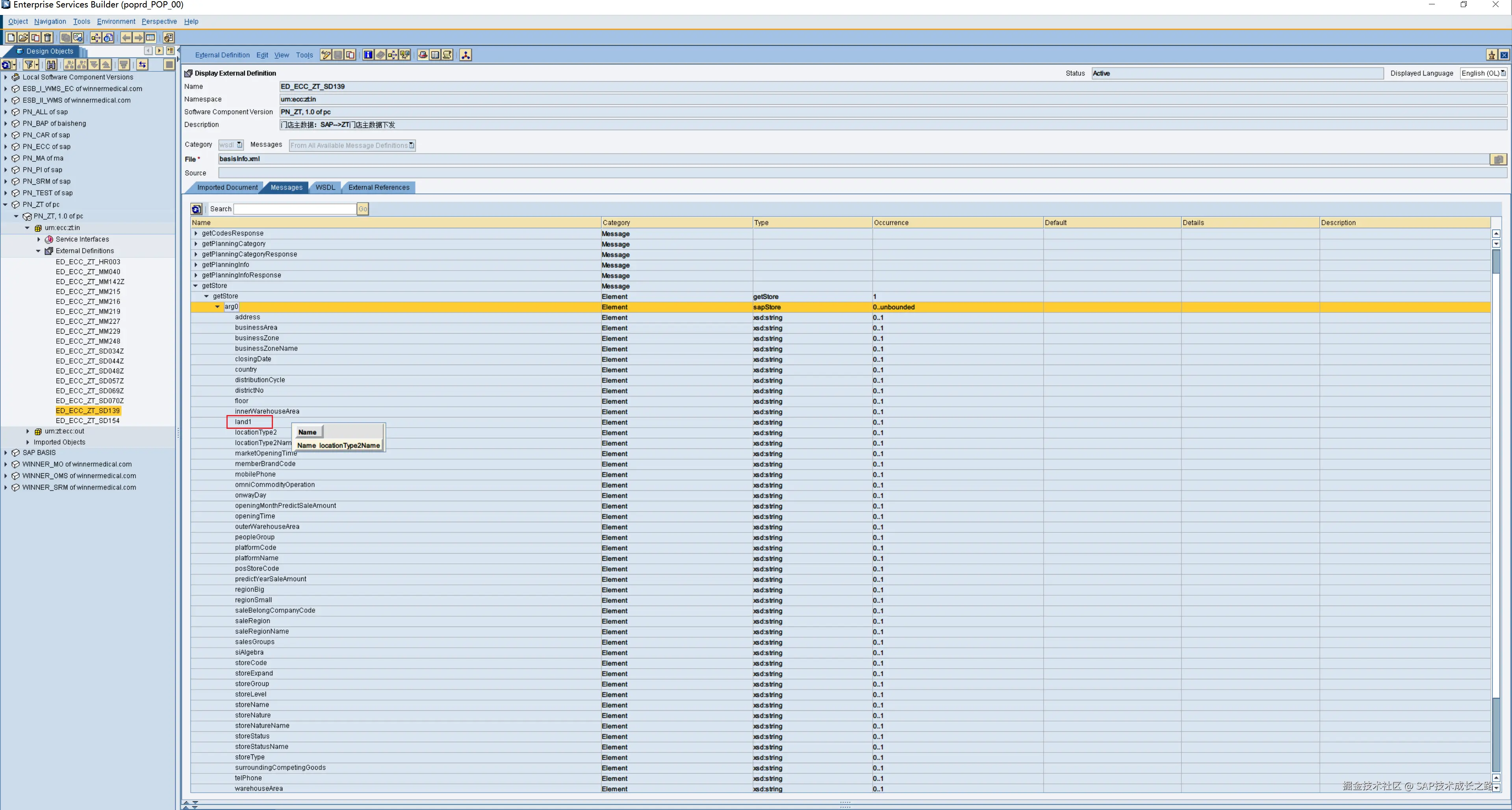The width and height of the screenshot is (1512, 810).
Task: Click the Forward arrow navigation icon
Action: 139,37
